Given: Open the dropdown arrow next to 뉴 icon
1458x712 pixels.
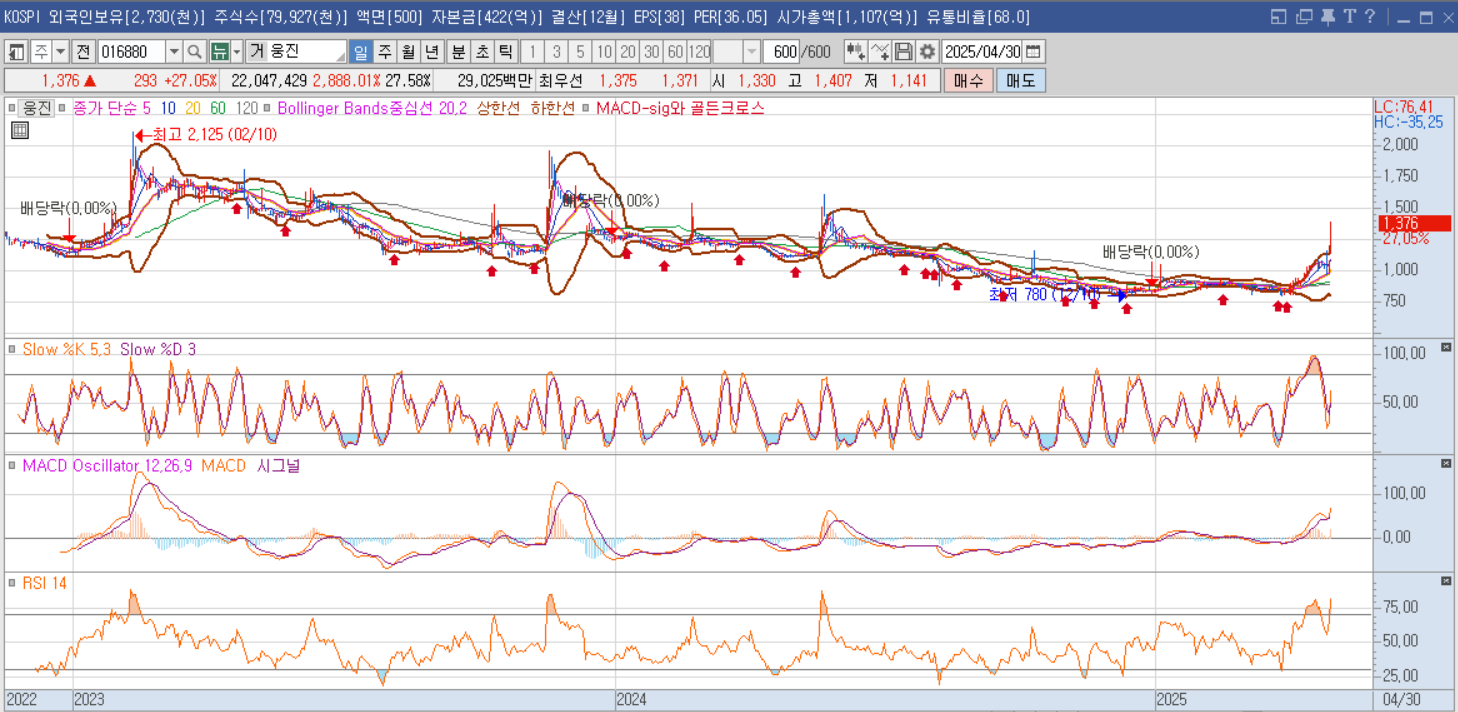Looking at the screenshot, I should 237,52.
